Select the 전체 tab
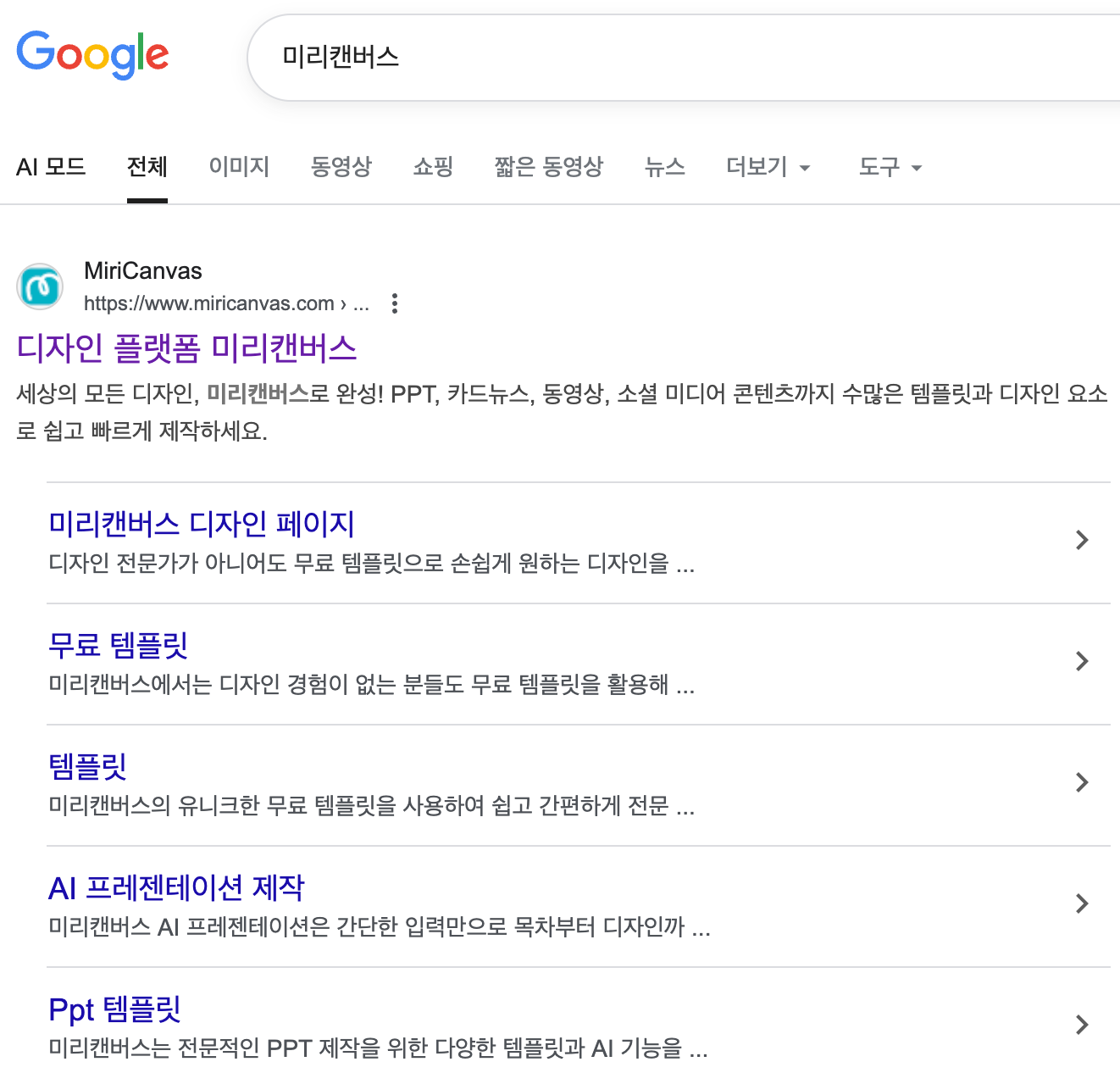The height and width of the screenshot is (1073, 1120). [x=147, y=166]
